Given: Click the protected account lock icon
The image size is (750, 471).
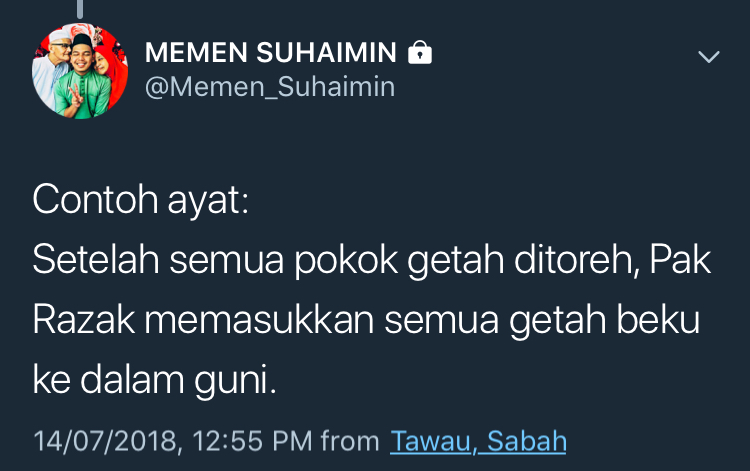Looking at the screenshot, I should click(419, 52).
